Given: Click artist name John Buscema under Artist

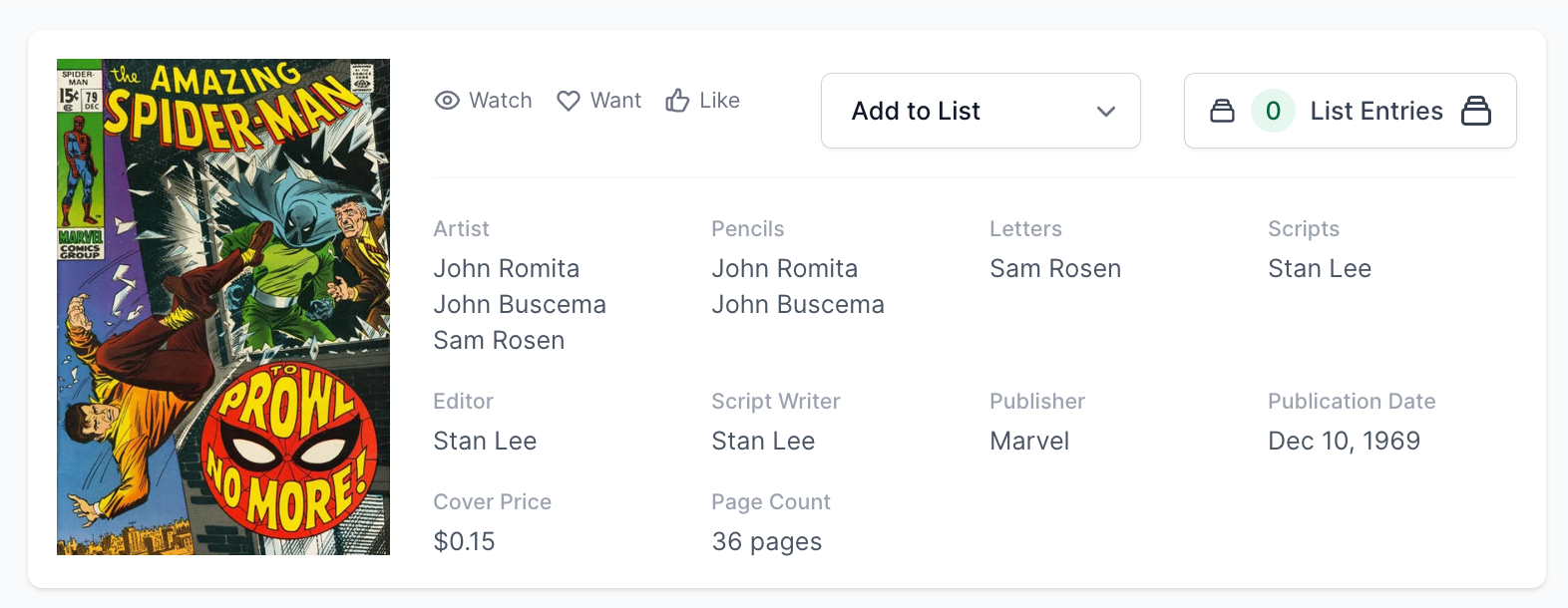Looking at the screenshot, I should tap(520, 305).
